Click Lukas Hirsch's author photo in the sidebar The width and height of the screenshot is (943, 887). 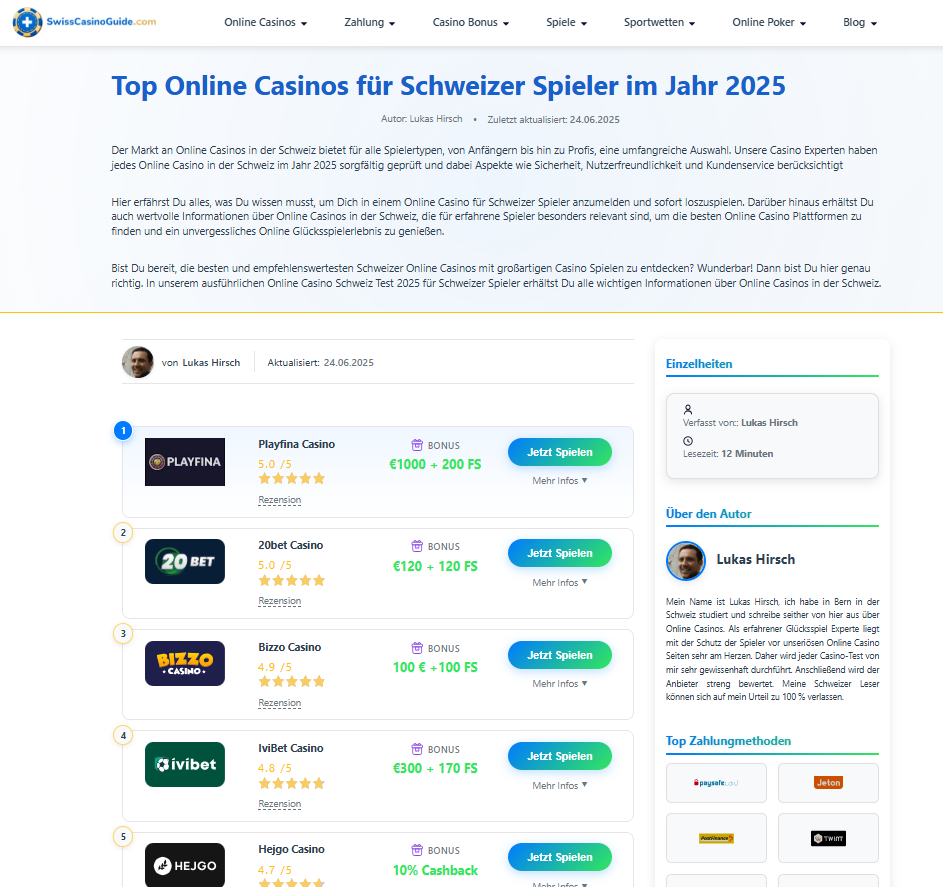click(x=686, y=560)
